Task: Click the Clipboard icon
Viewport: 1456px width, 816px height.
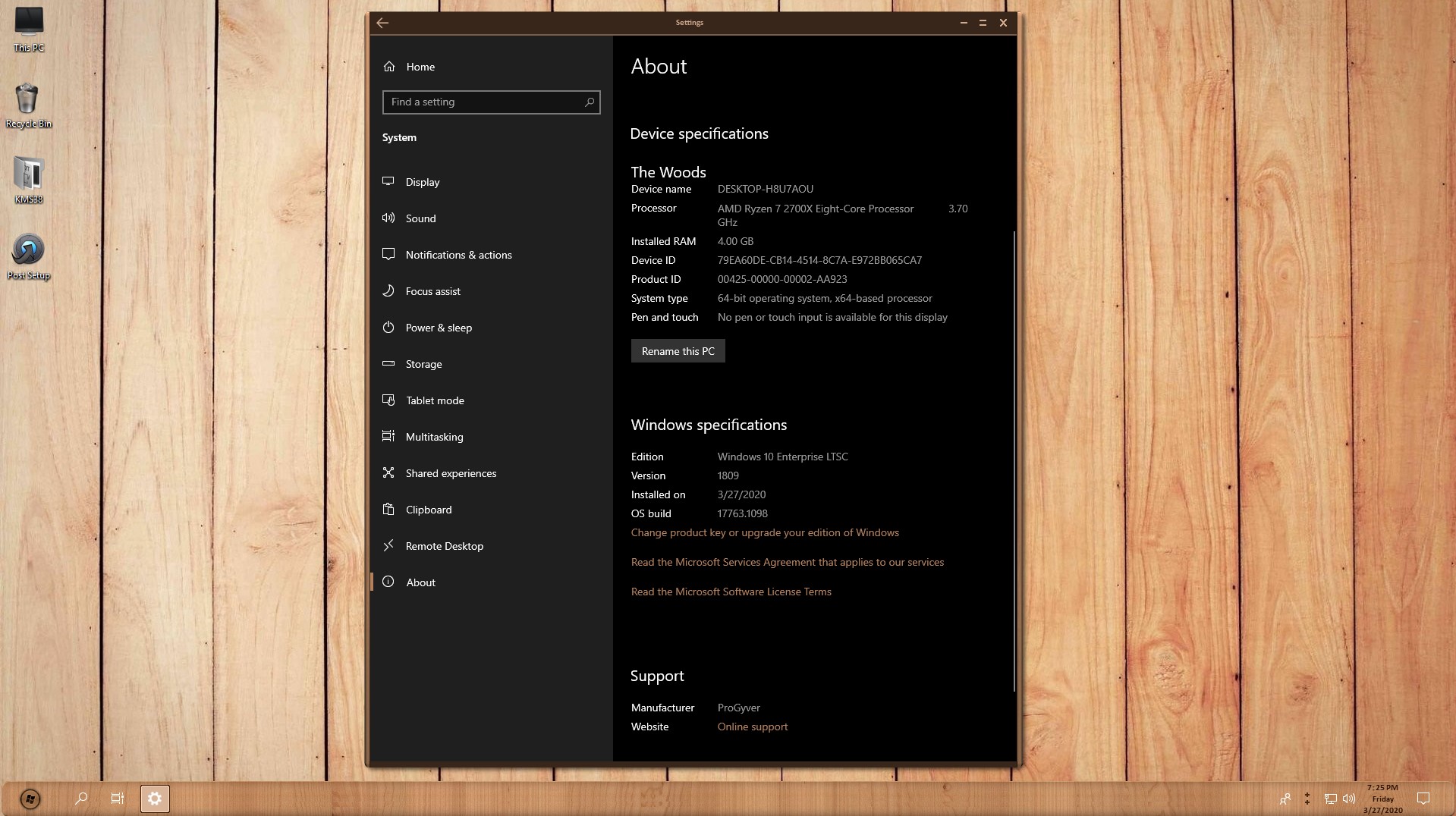Action: (x=388, y=509)
